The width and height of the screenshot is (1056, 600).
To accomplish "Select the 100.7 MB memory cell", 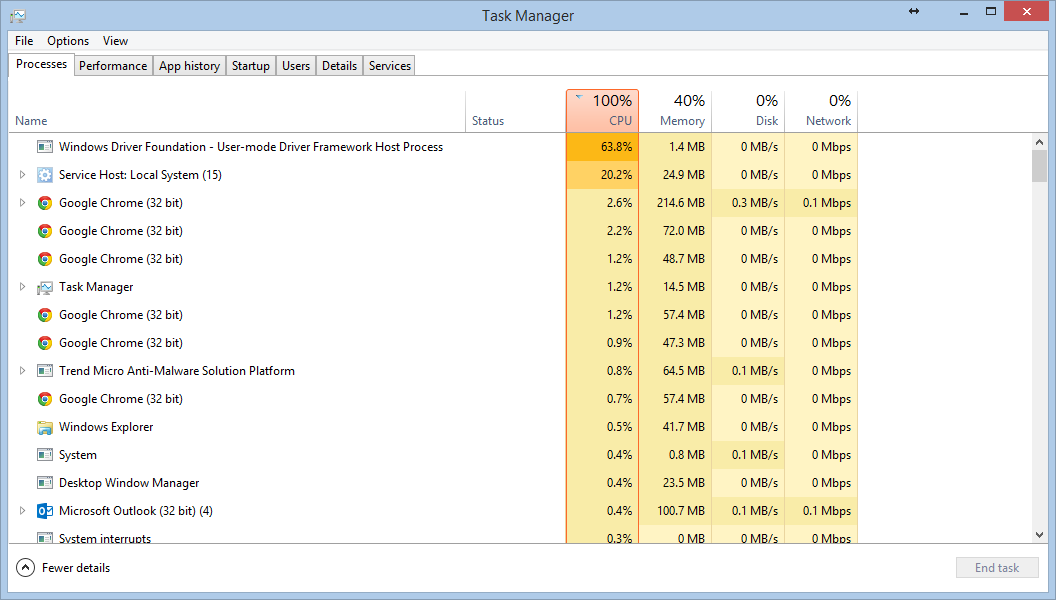I will 675,511.
